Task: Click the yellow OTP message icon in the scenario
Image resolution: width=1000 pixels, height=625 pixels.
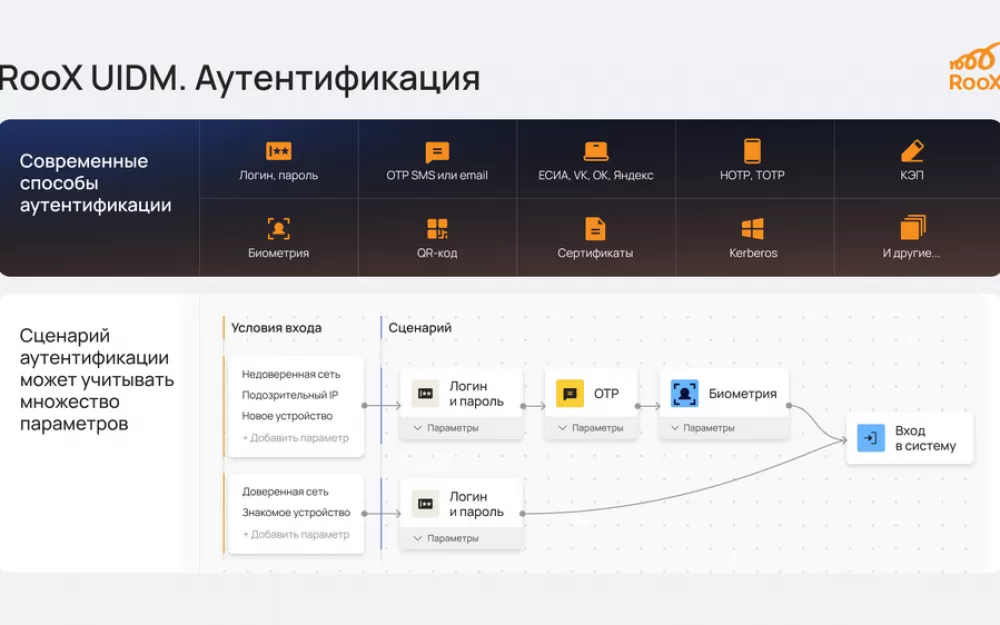Action: coord(570,394)
